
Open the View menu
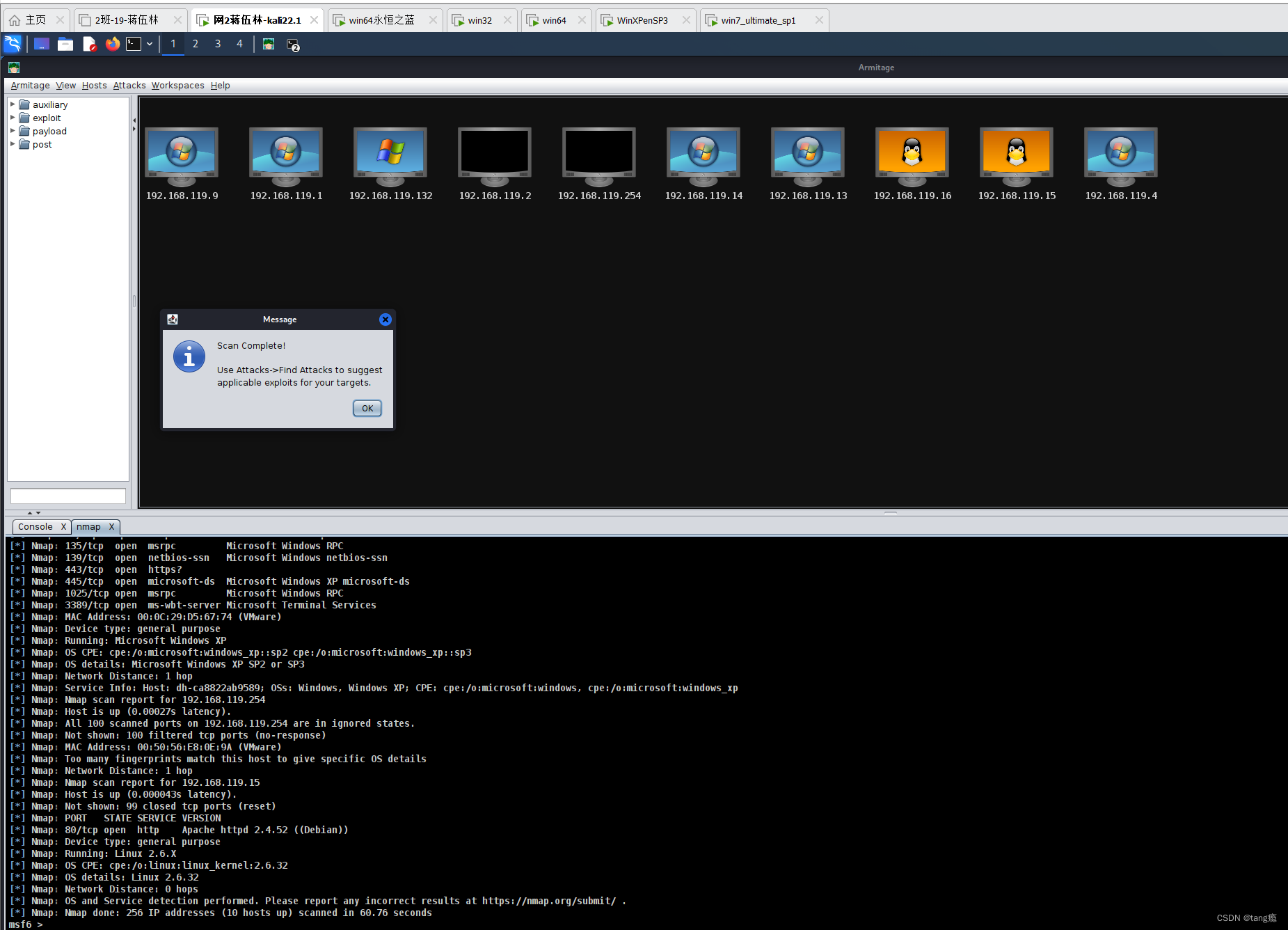tap(66, 86)
